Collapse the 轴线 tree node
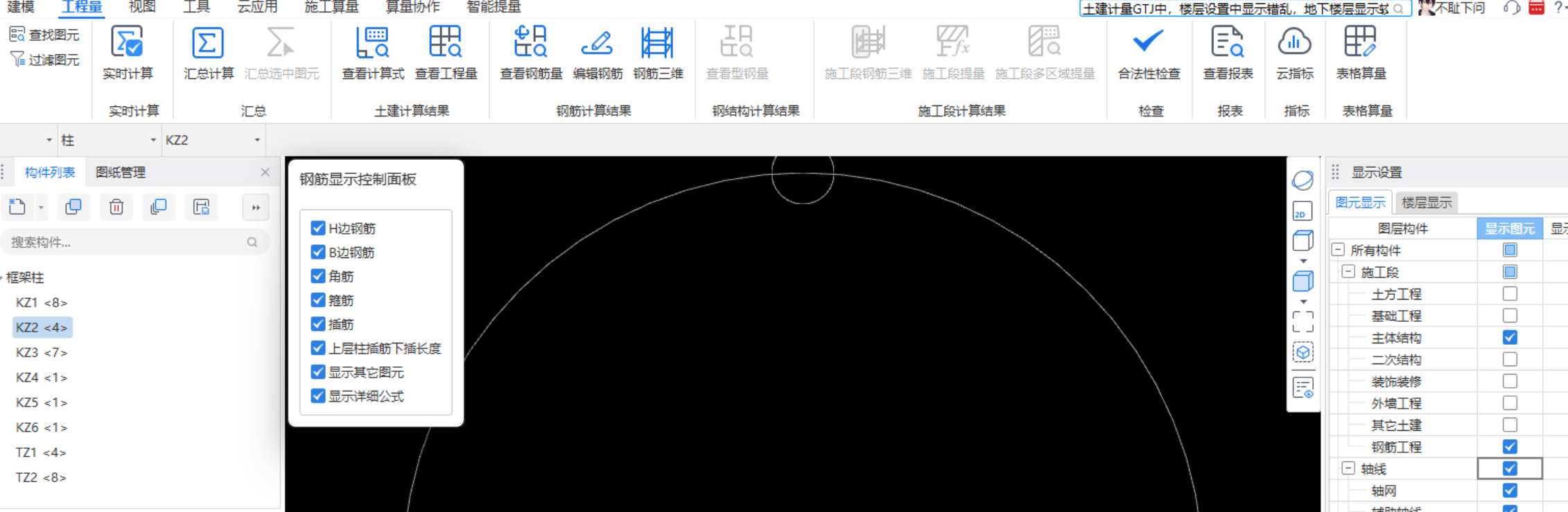 tap(1348, 468)
